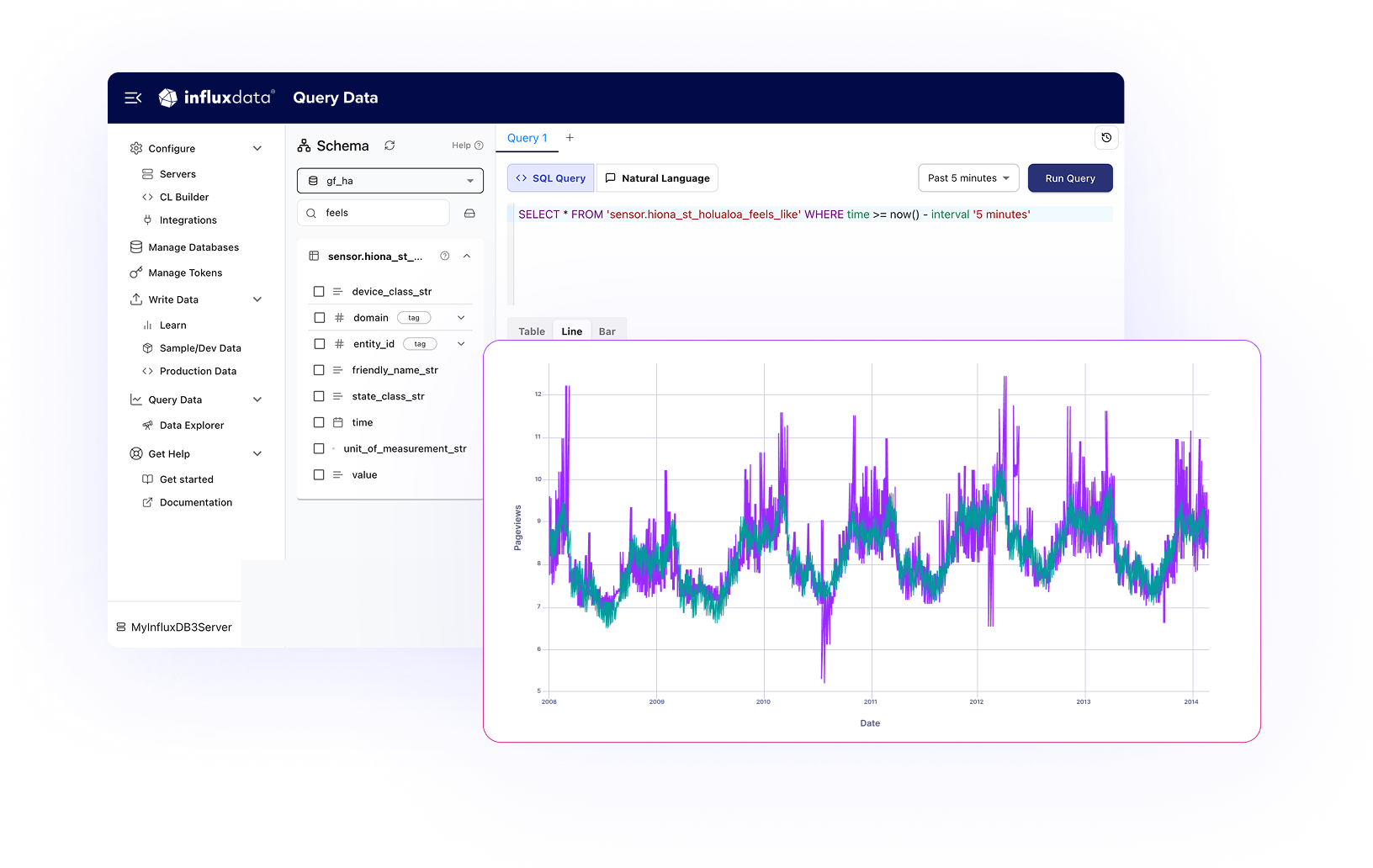Click the info icon beside sensor.hiona_st table
The height and width of the screenshot is (868, 1373).
445,256
